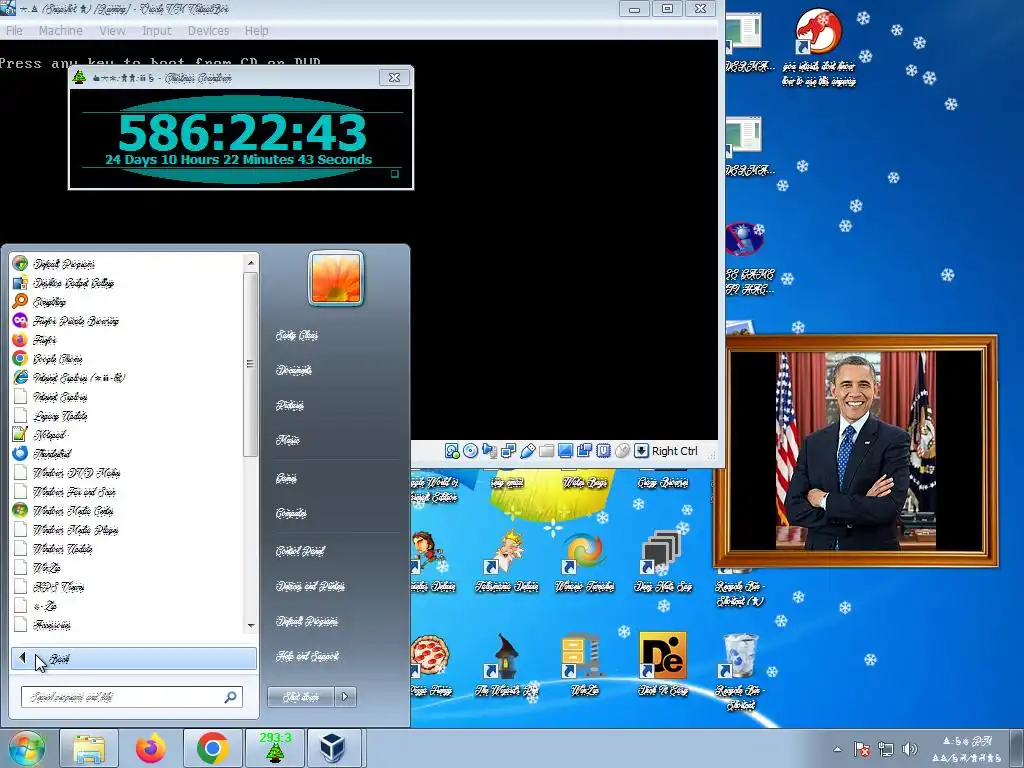This screenshot has height=768, width=1024.
Task: Open Action Center flag in system tray
Action: click(861, 749)
